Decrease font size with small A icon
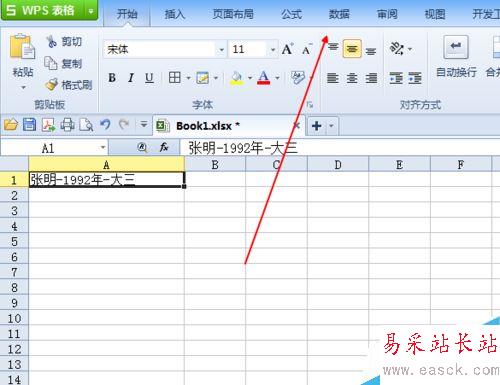This screenshot has width=500, height=385. click(x=306, y=49)
